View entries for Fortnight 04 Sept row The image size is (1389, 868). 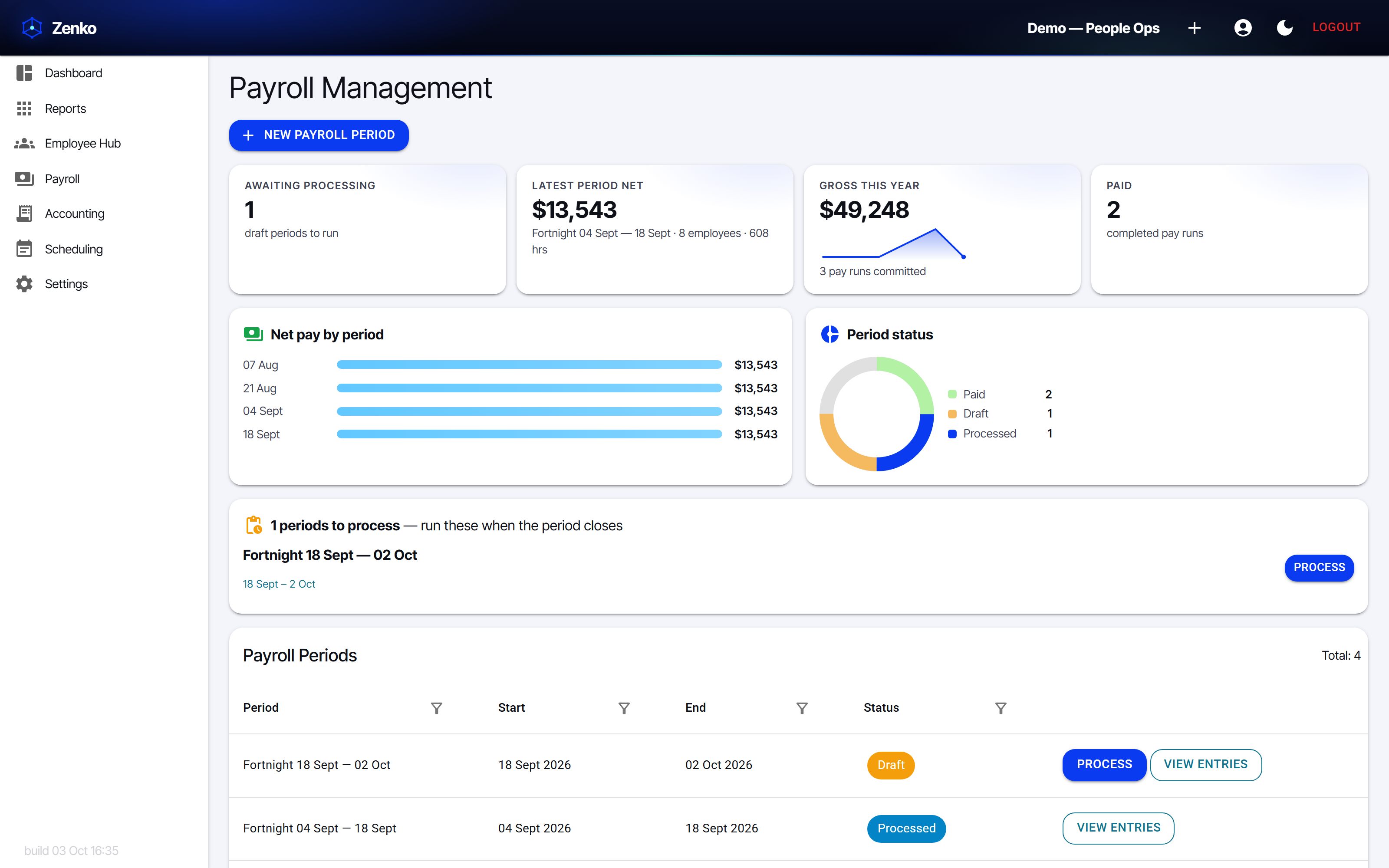pos(1118,828)
